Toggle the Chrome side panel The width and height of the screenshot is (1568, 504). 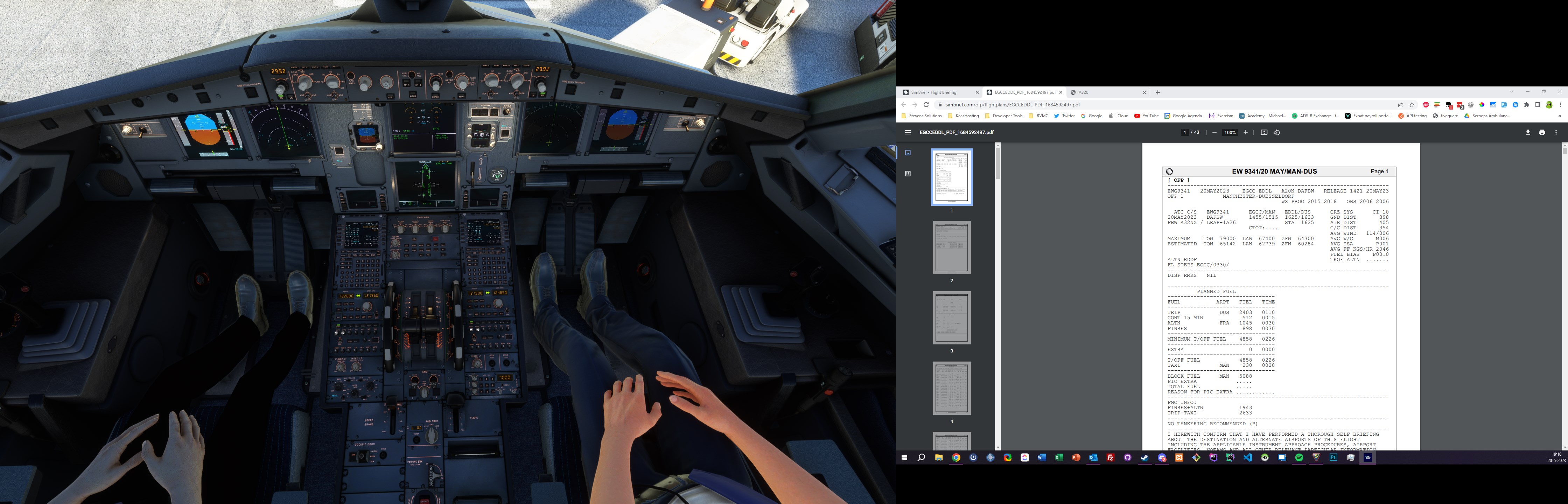[1538, 105]
